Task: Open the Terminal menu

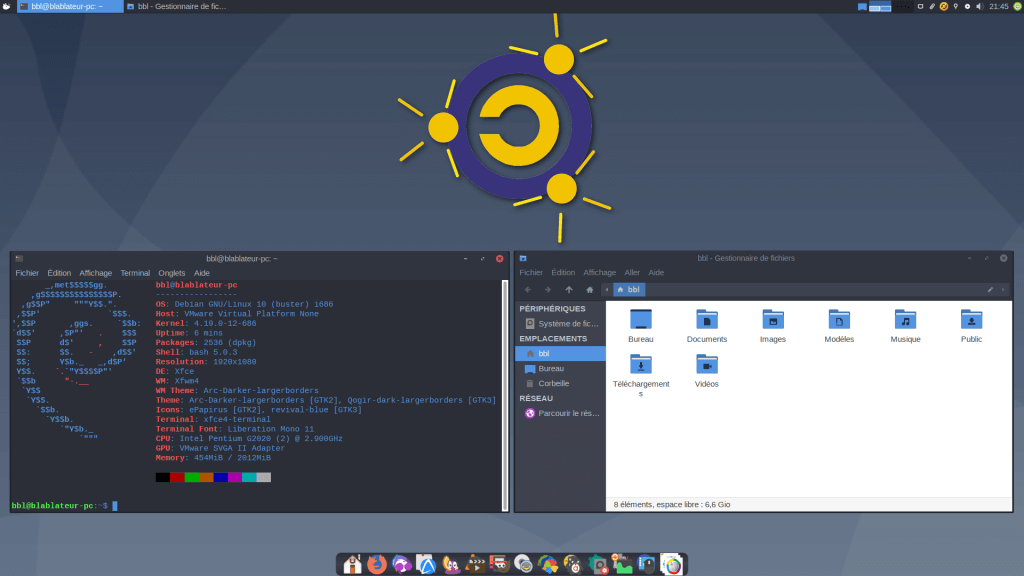Action: click(x=135, y=273)
